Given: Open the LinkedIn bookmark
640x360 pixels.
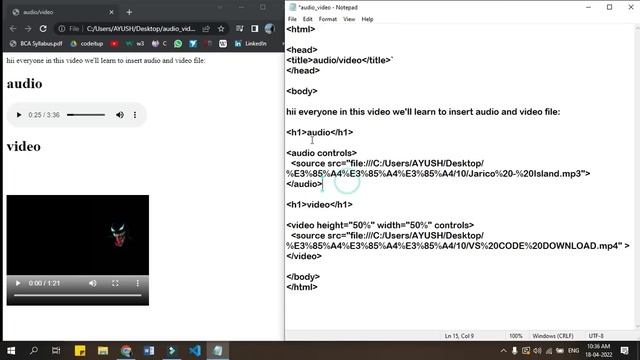Looking at the screenshot, I should [250, 44].
